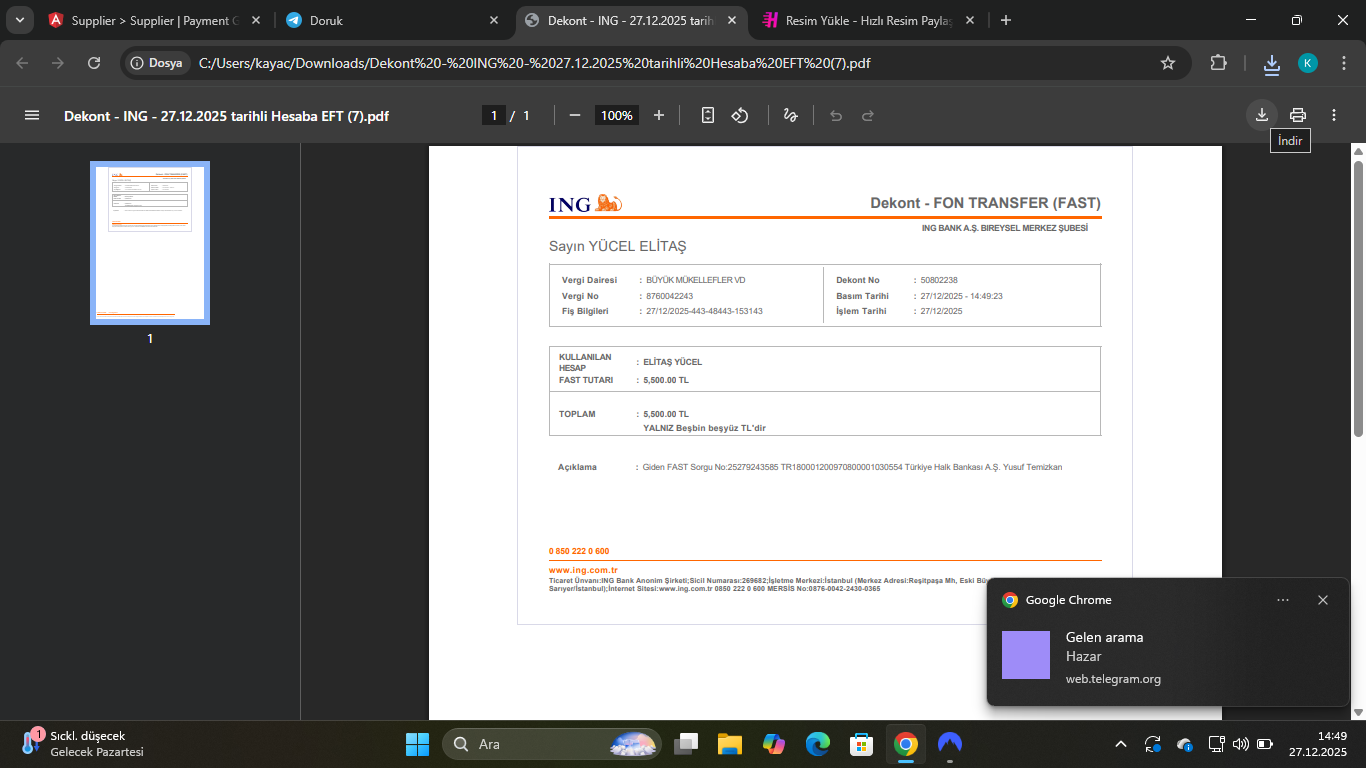This screenshot has height=768, width=1366.
Task: Click the redo arrow in PDF toolbar
Action: pos(868,115)
